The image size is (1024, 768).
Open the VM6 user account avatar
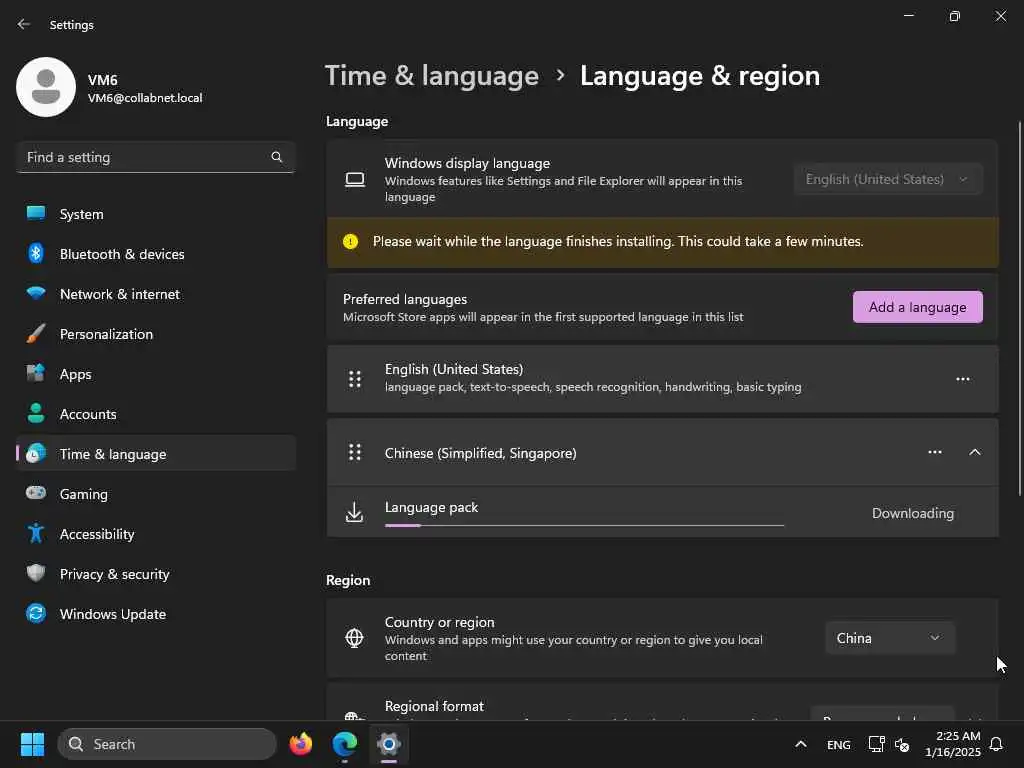point(46,87)
